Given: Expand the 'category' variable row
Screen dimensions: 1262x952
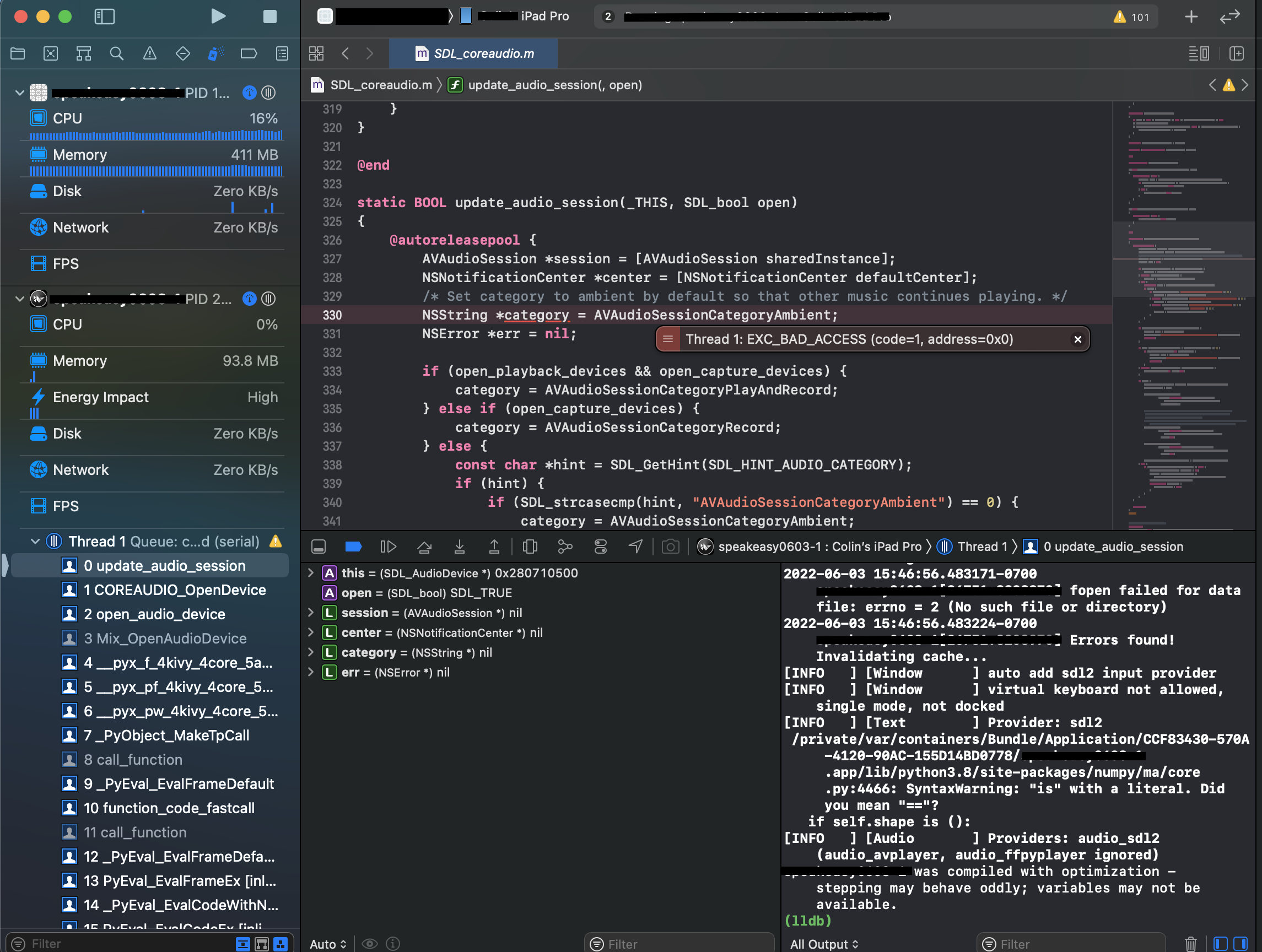Looking at the screenshot, I should point(310,652).
